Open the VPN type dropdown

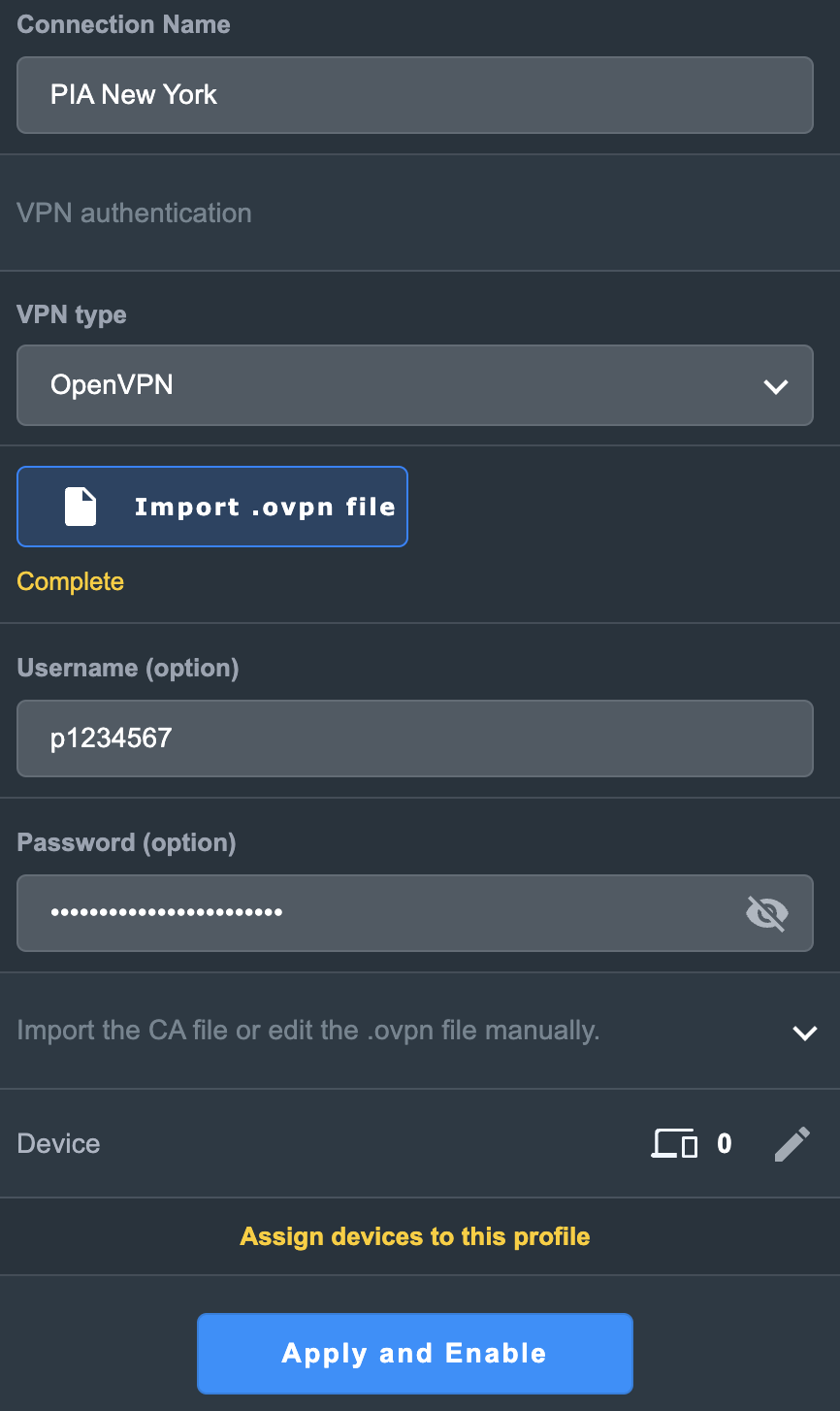click(x=415, y=385)
